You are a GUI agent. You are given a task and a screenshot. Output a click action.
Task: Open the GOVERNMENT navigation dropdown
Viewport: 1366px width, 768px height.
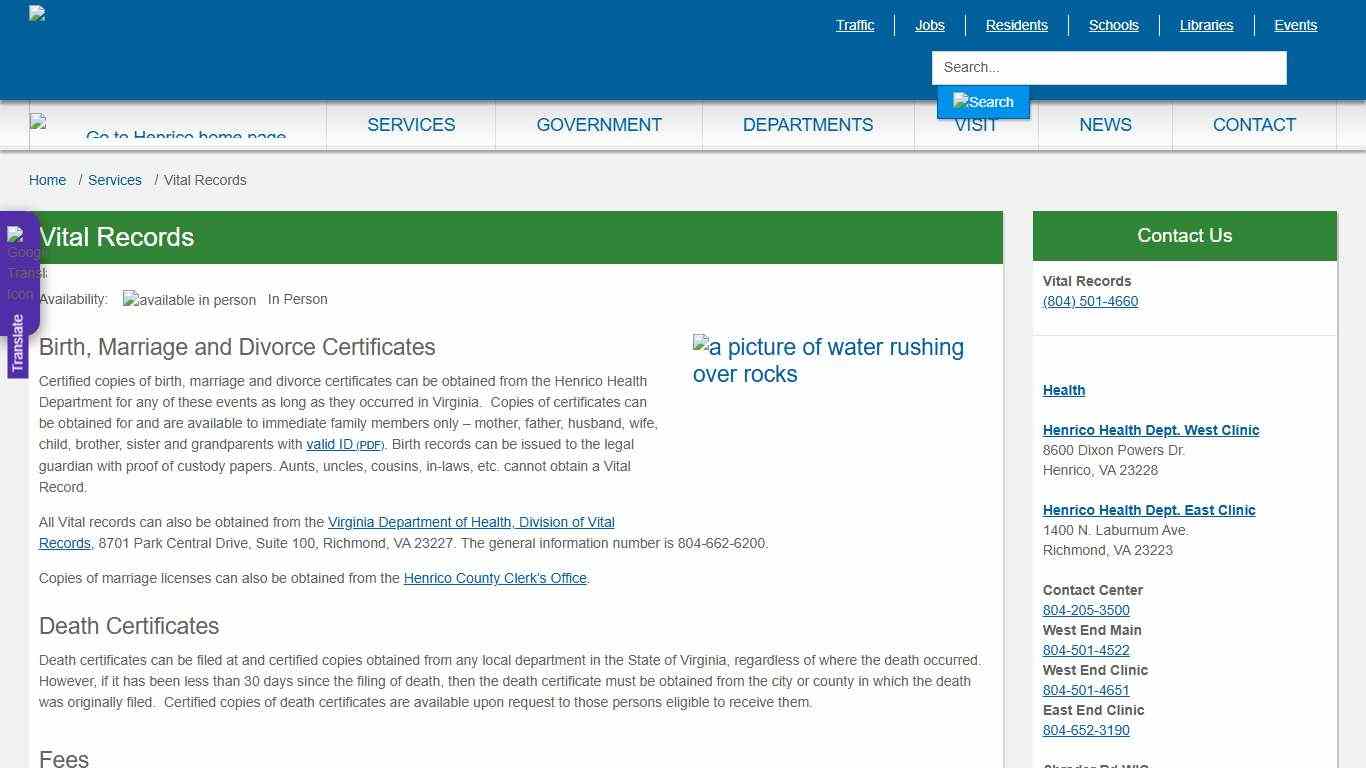click(598, 125)
